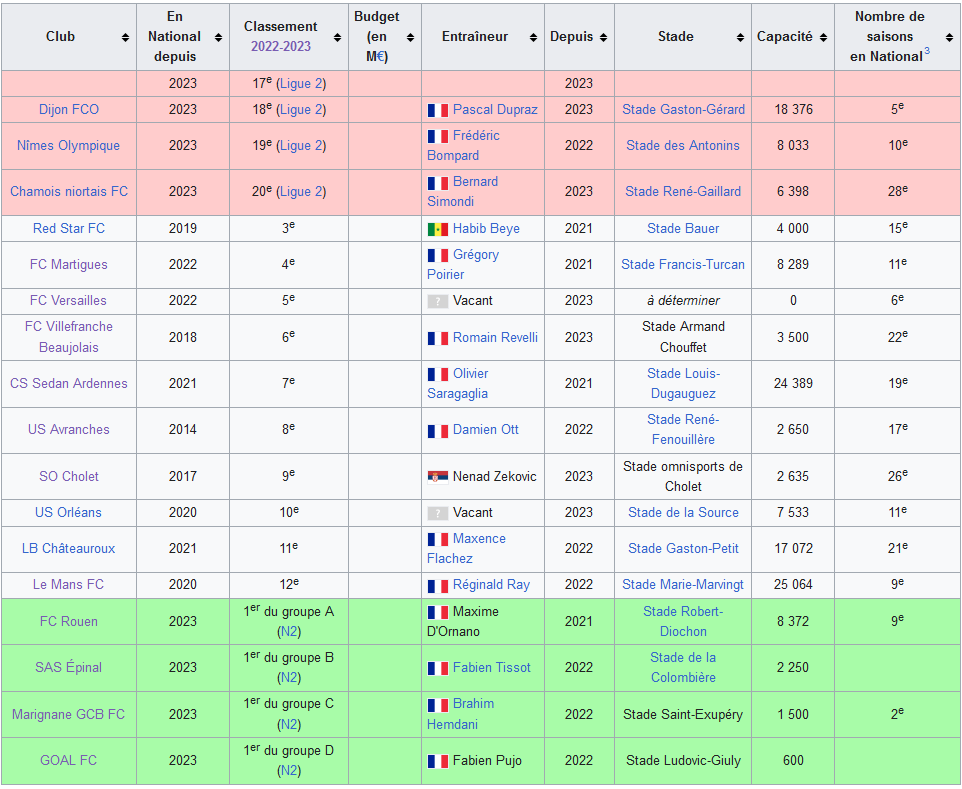The image size is (962, 789).
Task: Open Le Mans FC link
Action: 68,585
